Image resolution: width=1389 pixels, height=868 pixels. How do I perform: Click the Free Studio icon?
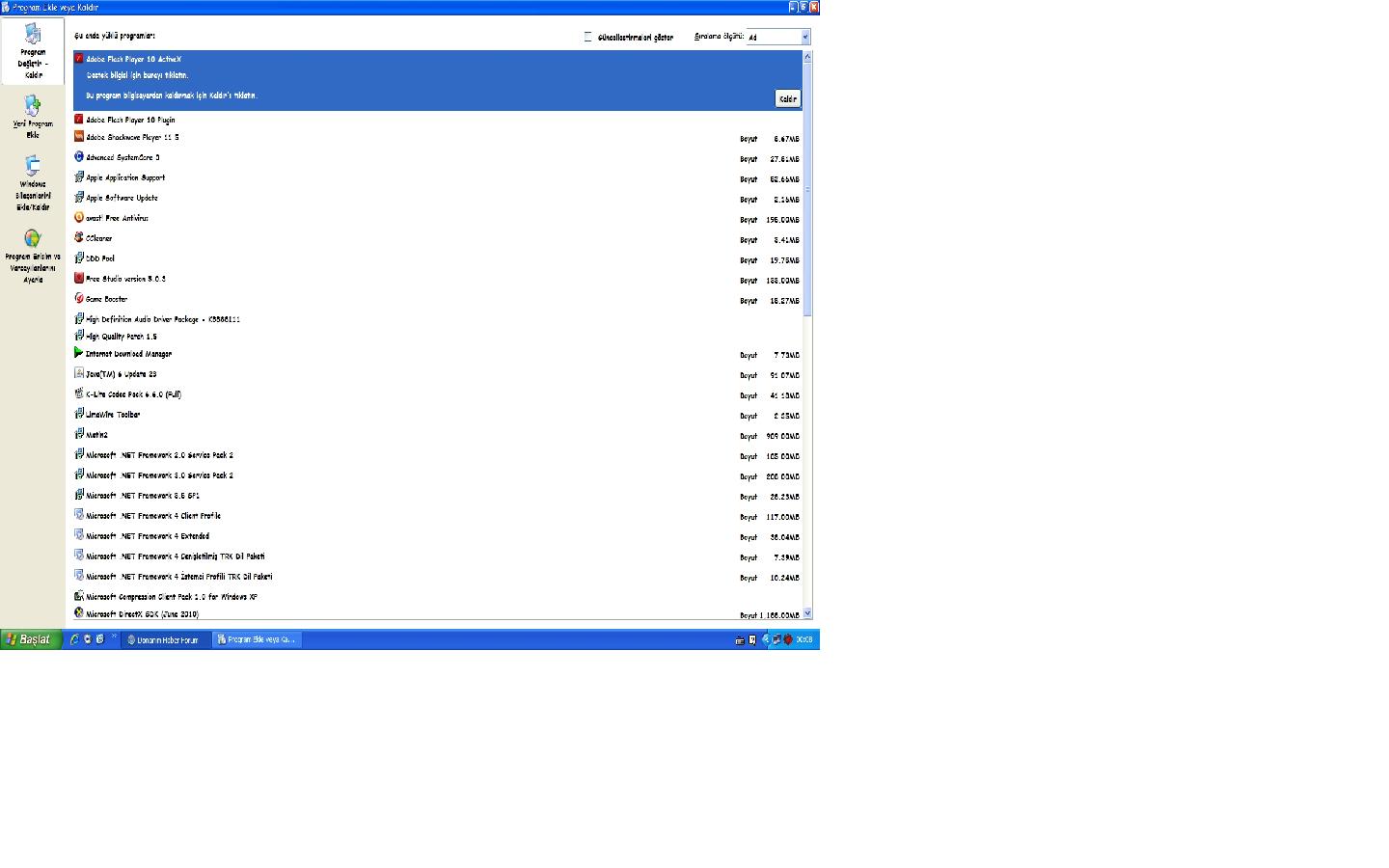(x=79, y=279)
